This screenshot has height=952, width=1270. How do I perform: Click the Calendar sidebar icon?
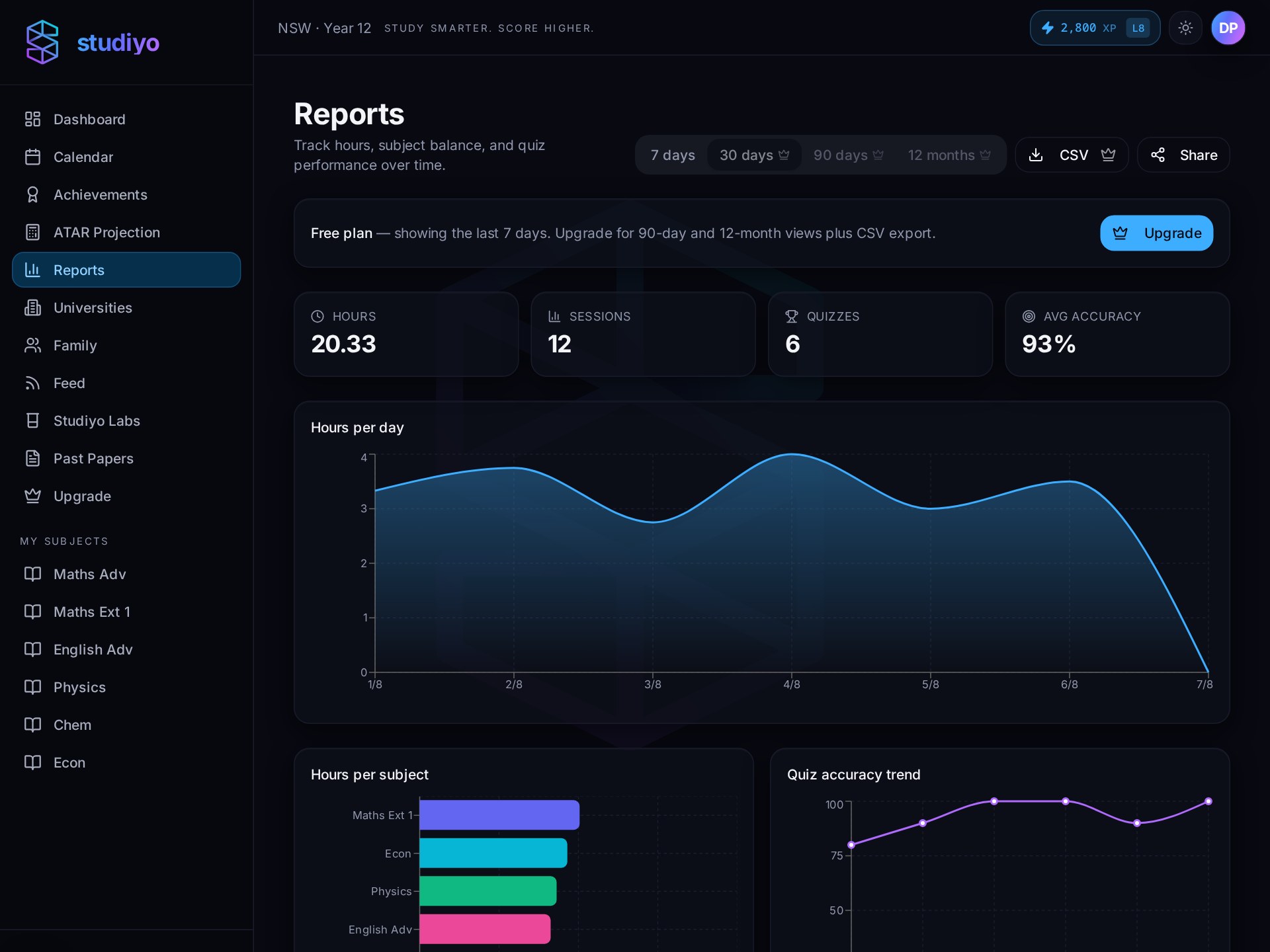click(x=32, y=157)
